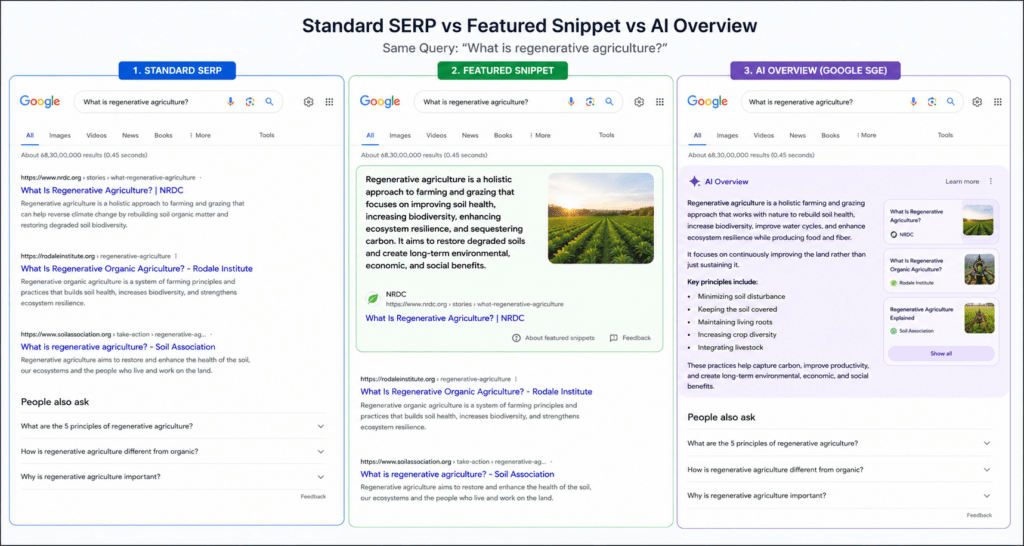Screen dimensions: 1024x546
Task: Click Google Lens icon in AI Overview panel
Action: (x=932, y=102)
